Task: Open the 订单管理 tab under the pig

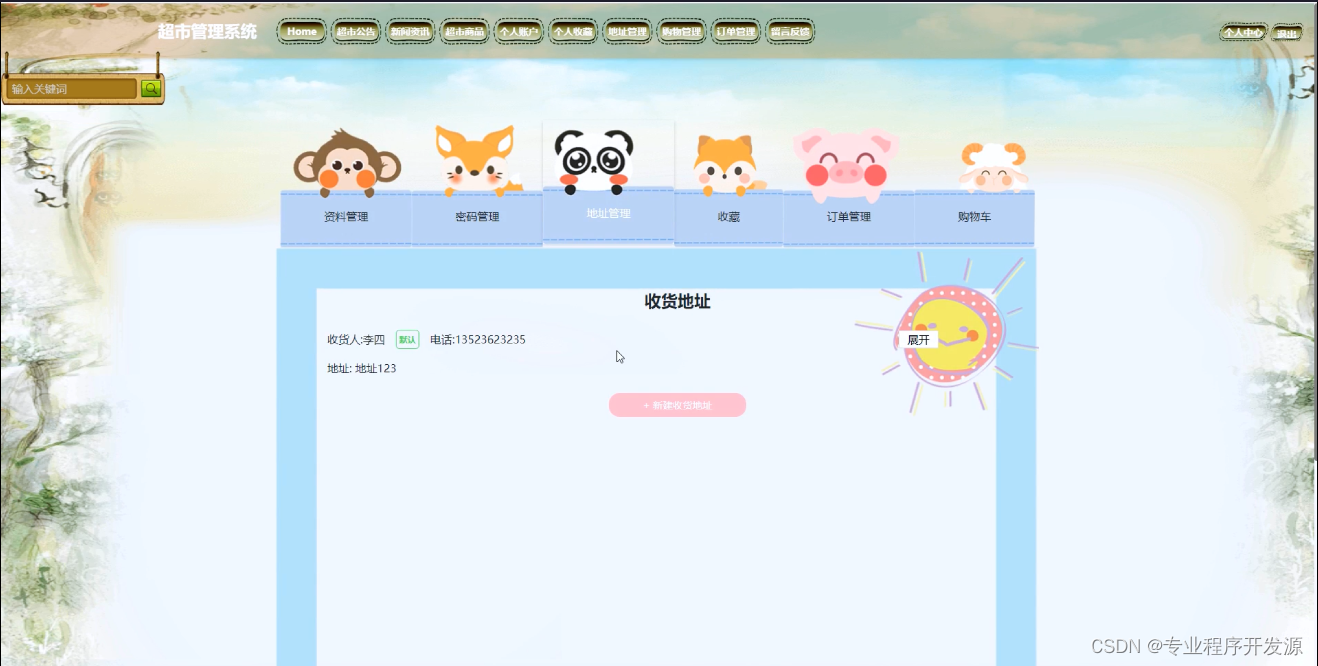Action: (848, 217)
